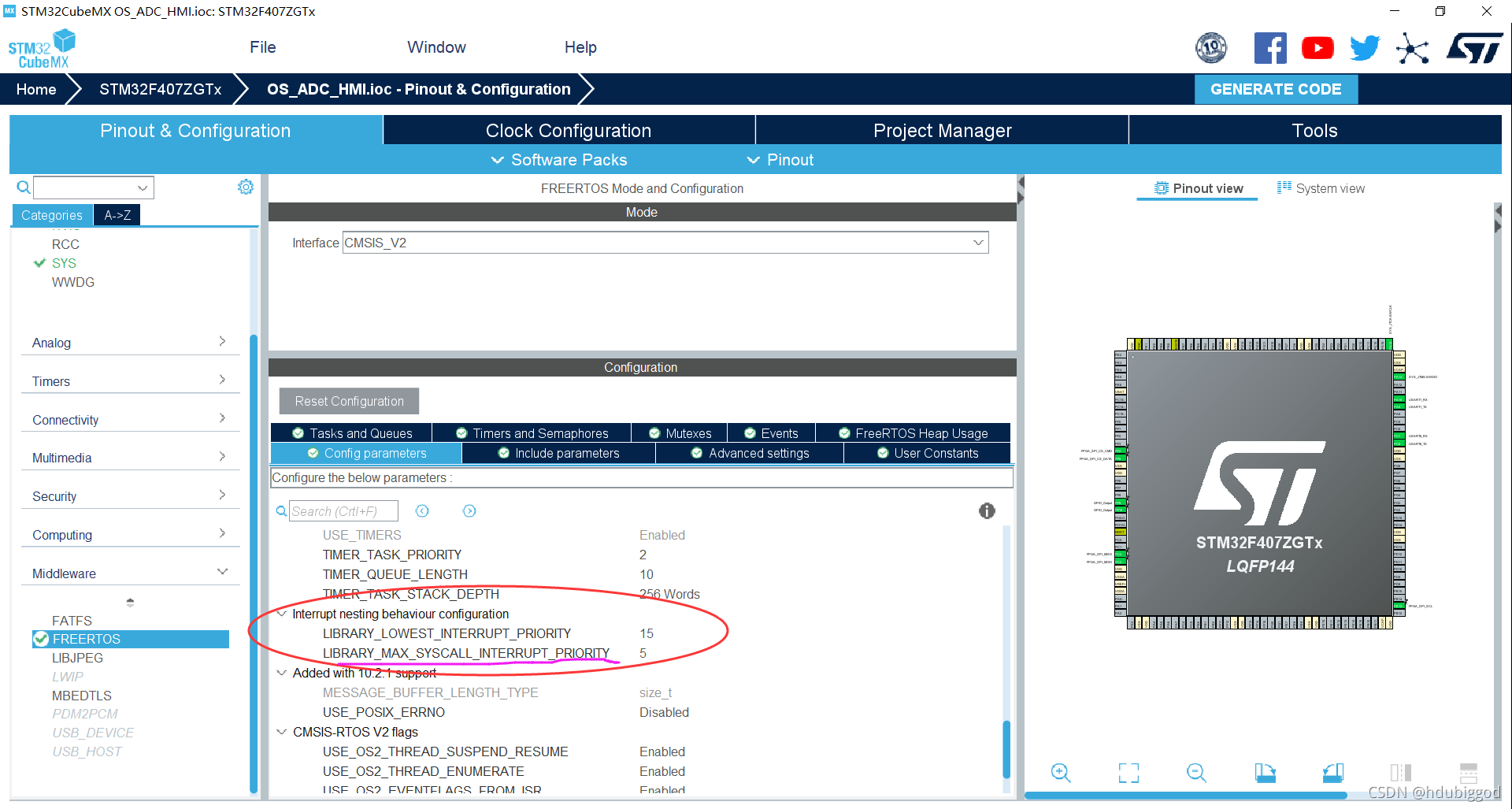Screen dimensions: 1512x809
Task: Open the File menu
Action: (263, 47)
